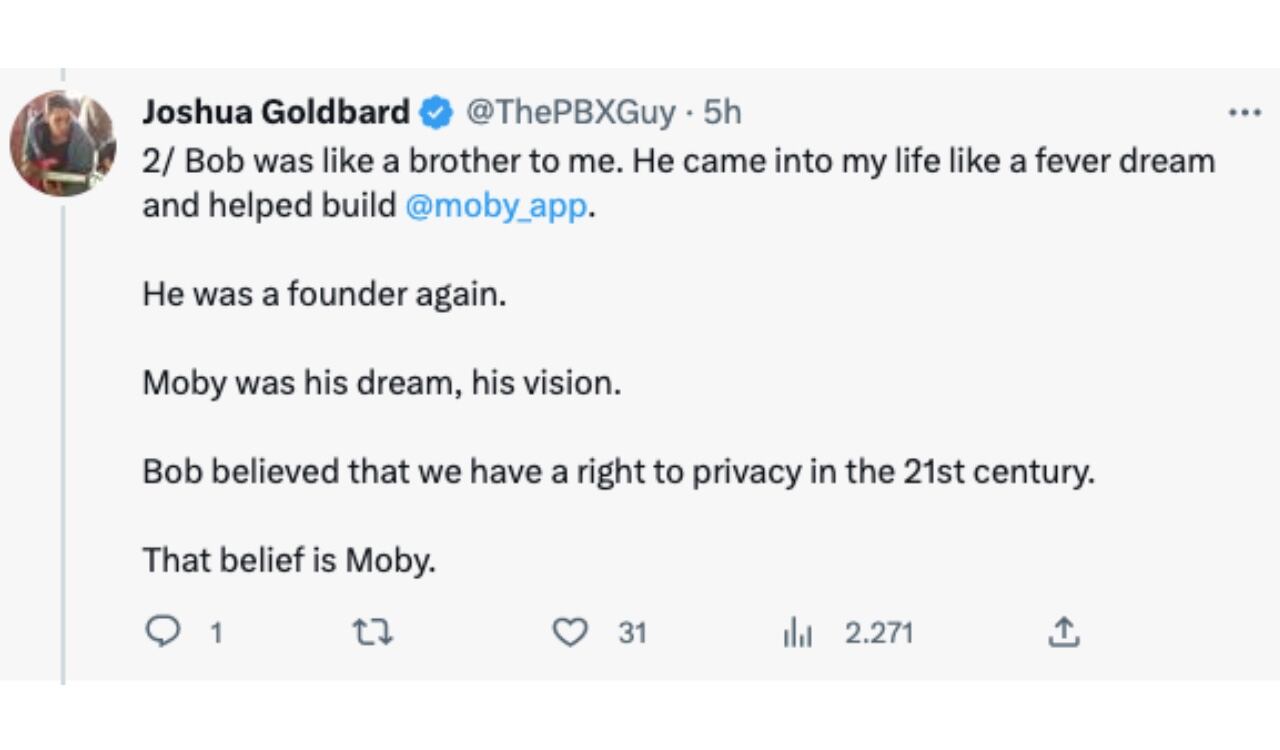Click the share upload icon

tap(1066, 631)
